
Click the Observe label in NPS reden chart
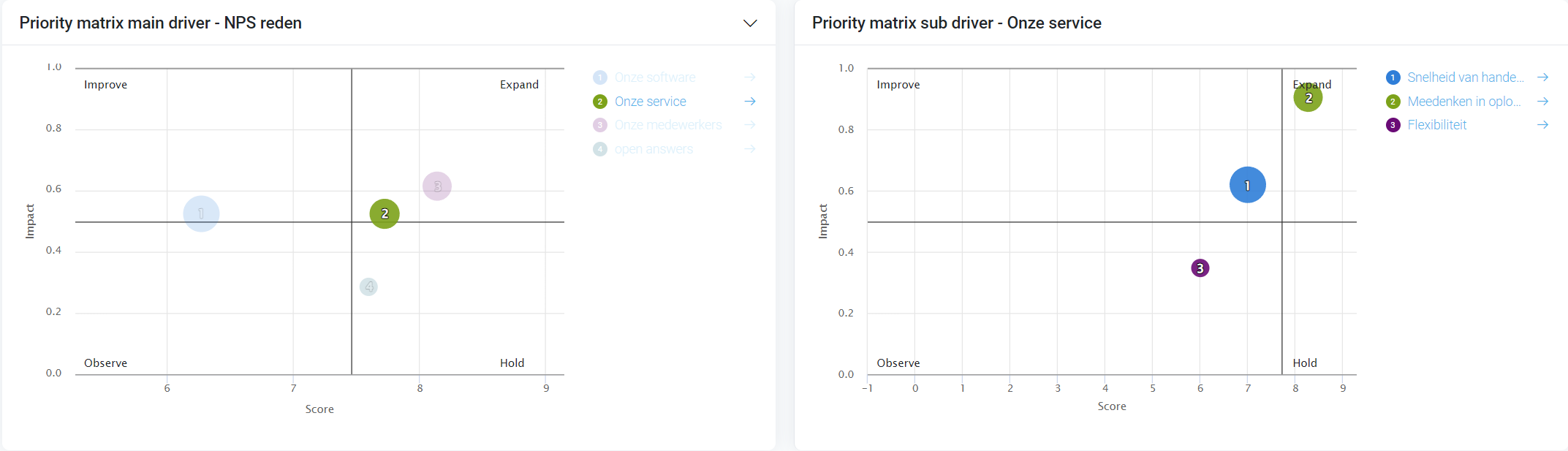[x=105, y=363]
